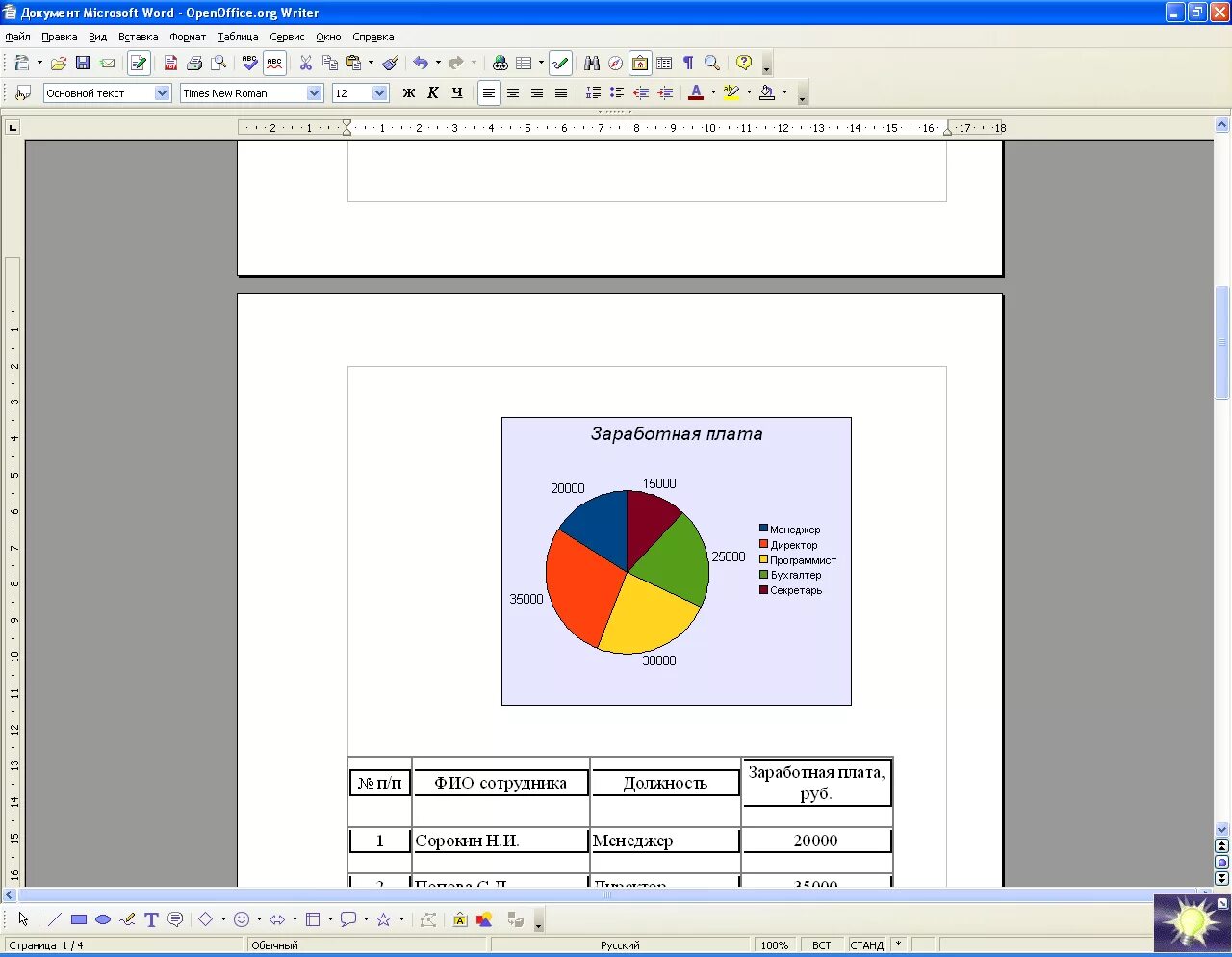Open an existing document with Open icon
The image size is (1232, 957).
(59, 64)
